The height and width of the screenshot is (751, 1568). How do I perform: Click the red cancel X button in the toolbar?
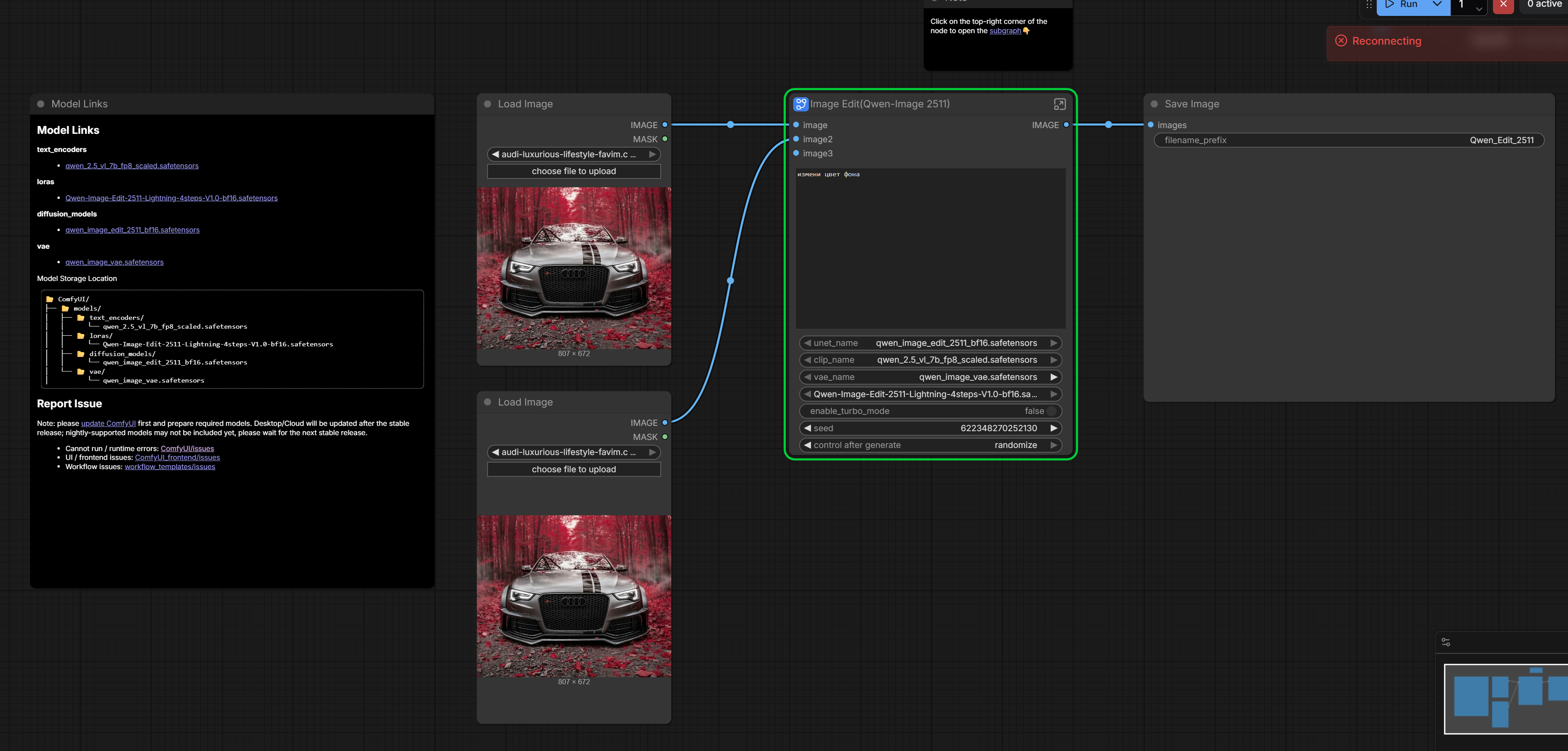pyautogui.click(x=1504, y=5)
